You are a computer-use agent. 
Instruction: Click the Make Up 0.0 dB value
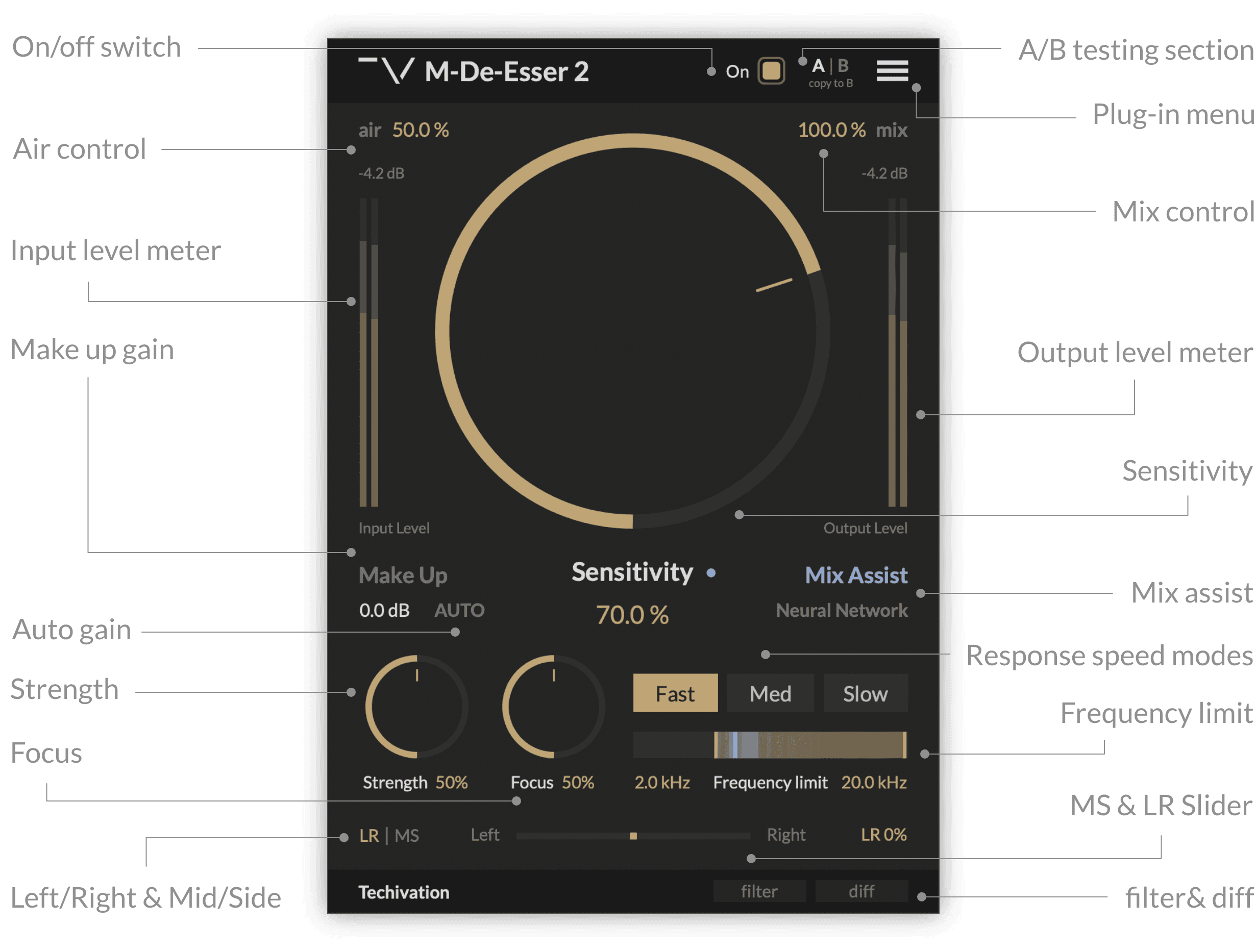pyautogui.click(x=384, y=610)
